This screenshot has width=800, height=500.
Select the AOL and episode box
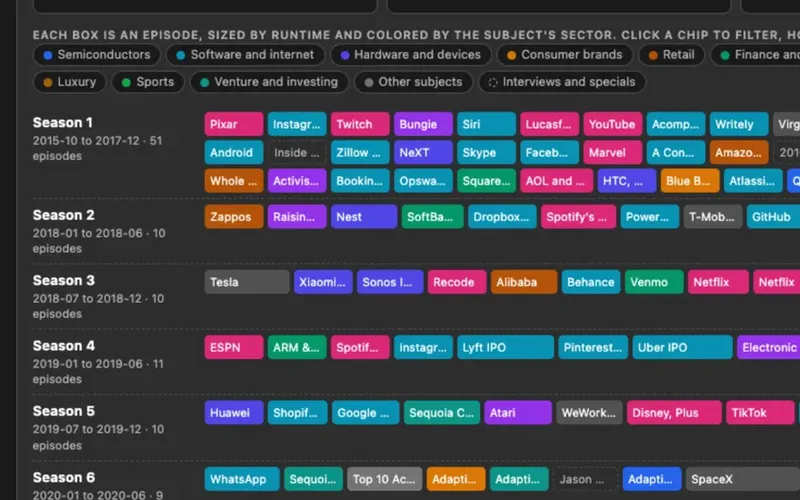click(x=557, y=181)
